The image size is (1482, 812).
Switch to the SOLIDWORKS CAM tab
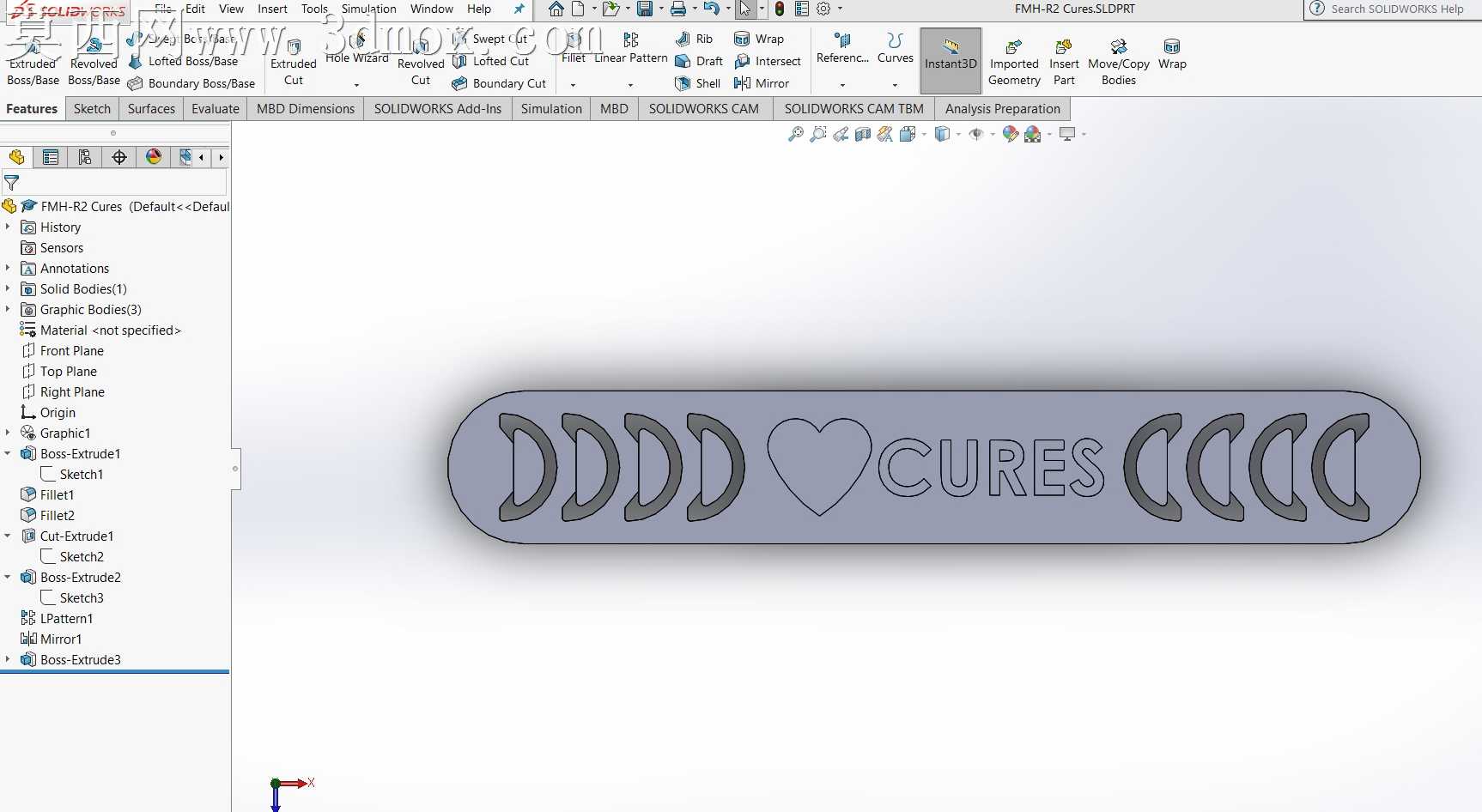(x=703, y=109)
